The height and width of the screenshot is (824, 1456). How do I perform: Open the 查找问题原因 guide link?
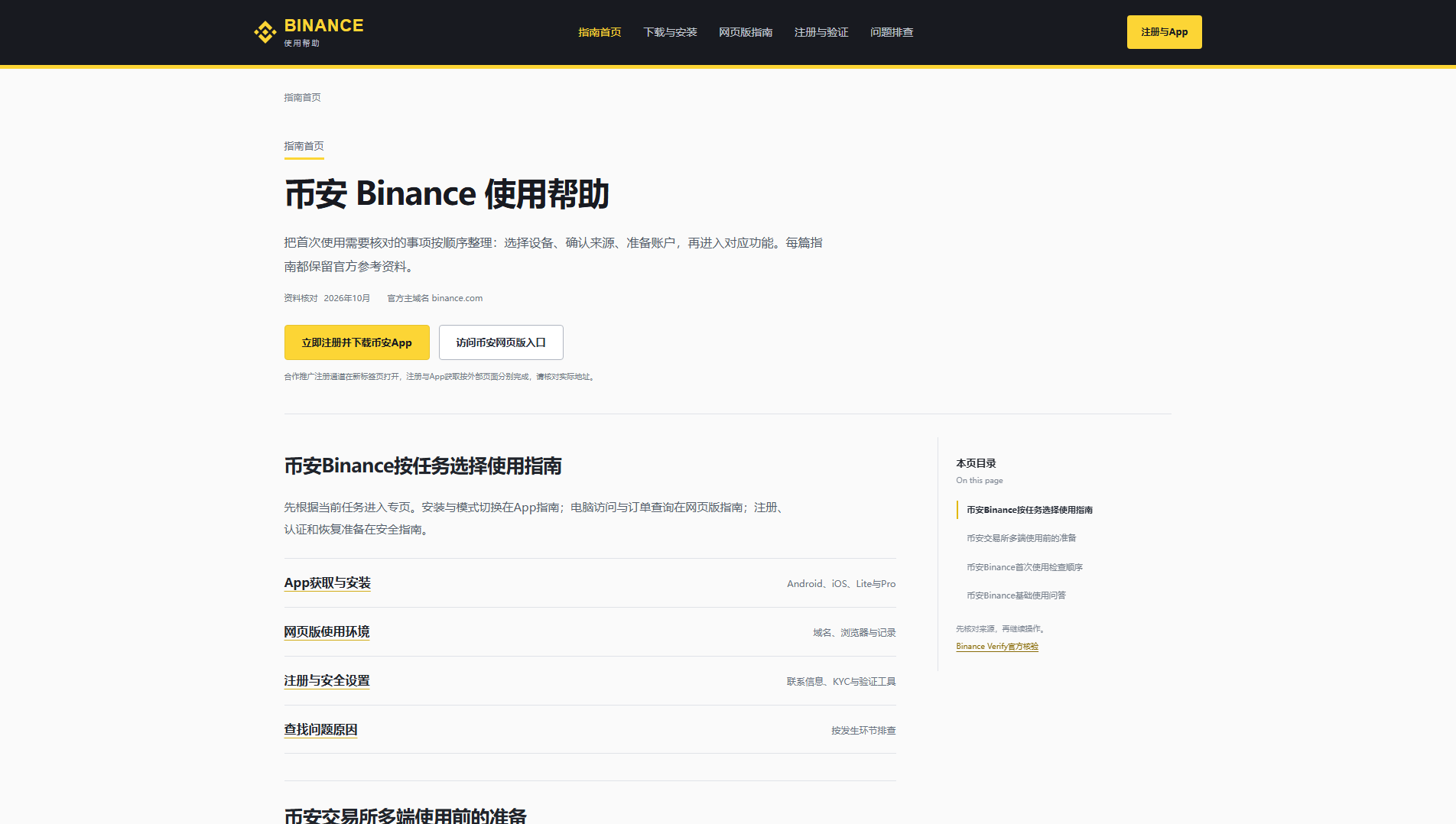[x=320, y=730]
